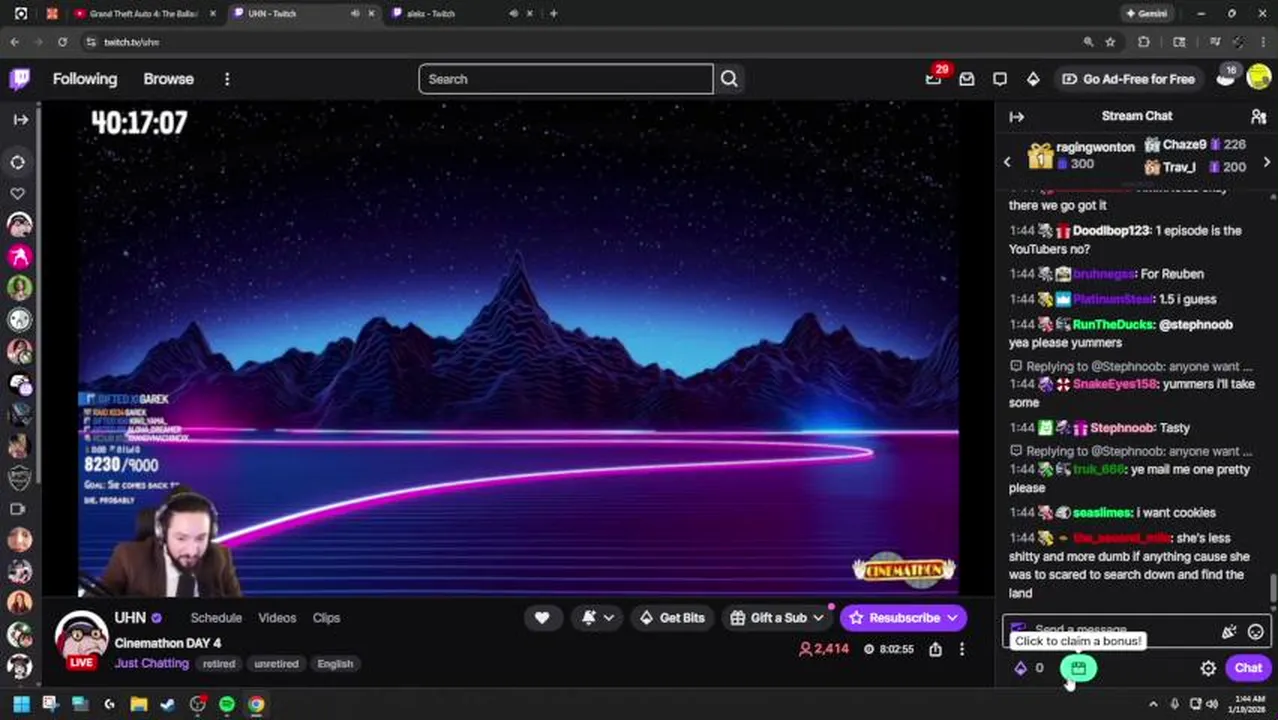This screenshot has height=720, width=1278.
Task: Open the browser extensions puzzle icon
Action: coord(1144,42)
